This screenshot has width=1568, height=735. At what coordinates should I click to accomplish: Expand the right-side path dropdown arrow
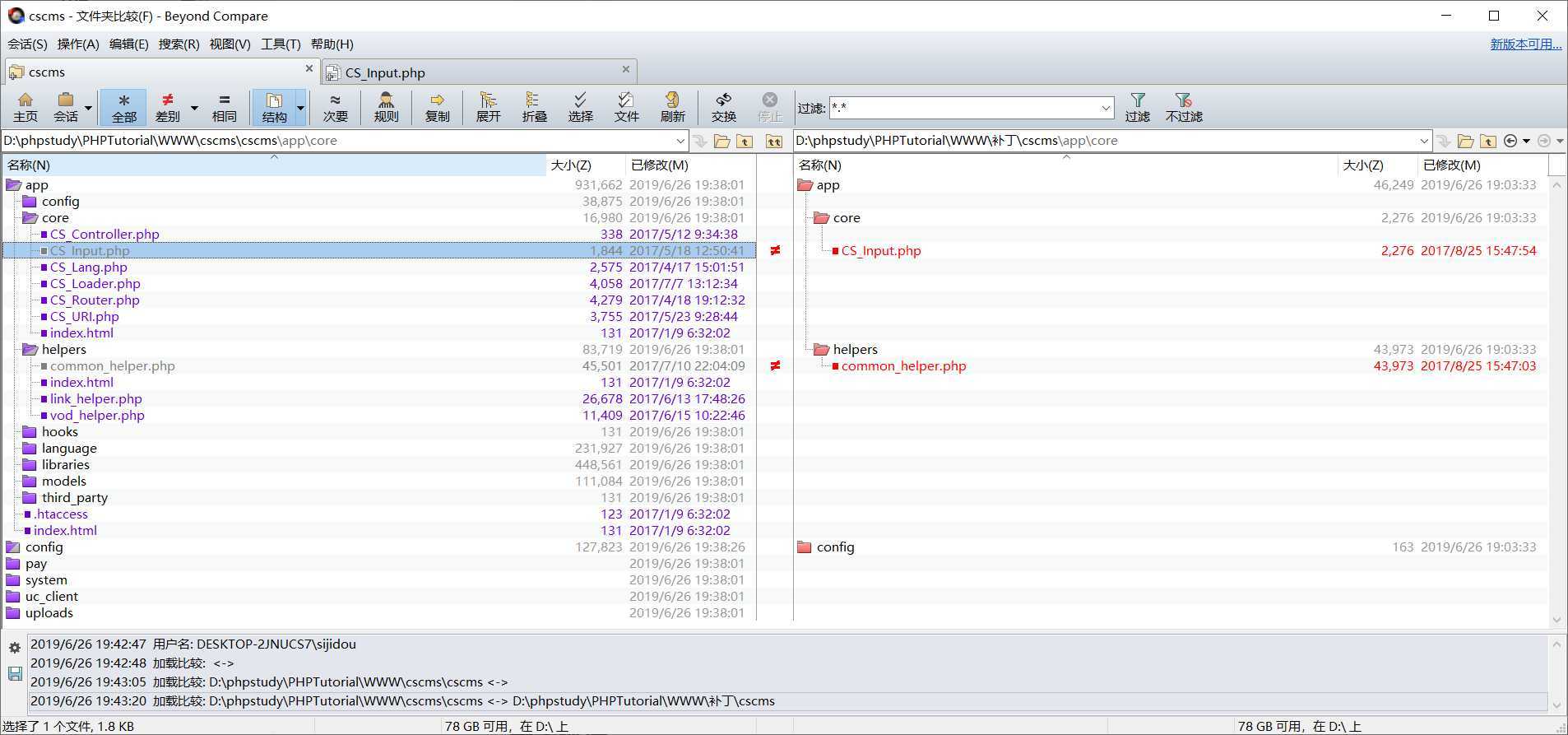[x=1423, y=141]
